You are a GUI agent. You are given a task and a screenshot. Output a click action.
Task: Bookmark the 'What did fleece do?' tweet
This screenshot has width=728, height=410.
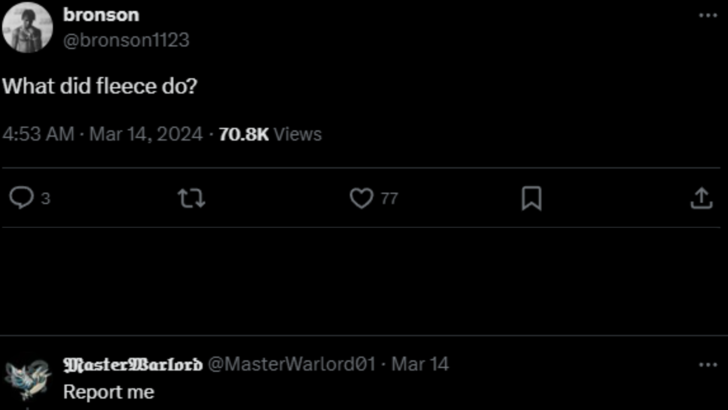coord(532,199)
